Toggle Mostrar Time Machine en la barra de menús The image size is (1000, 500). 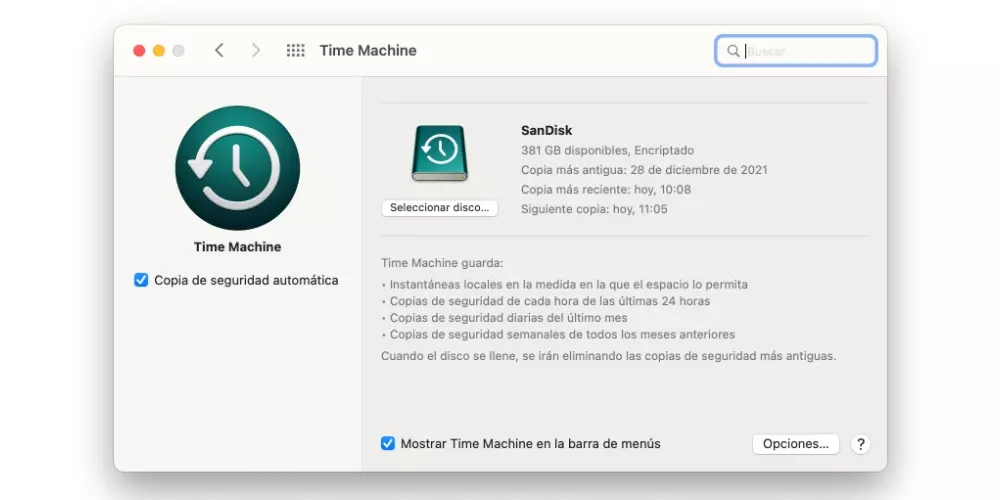coord(388,443)
